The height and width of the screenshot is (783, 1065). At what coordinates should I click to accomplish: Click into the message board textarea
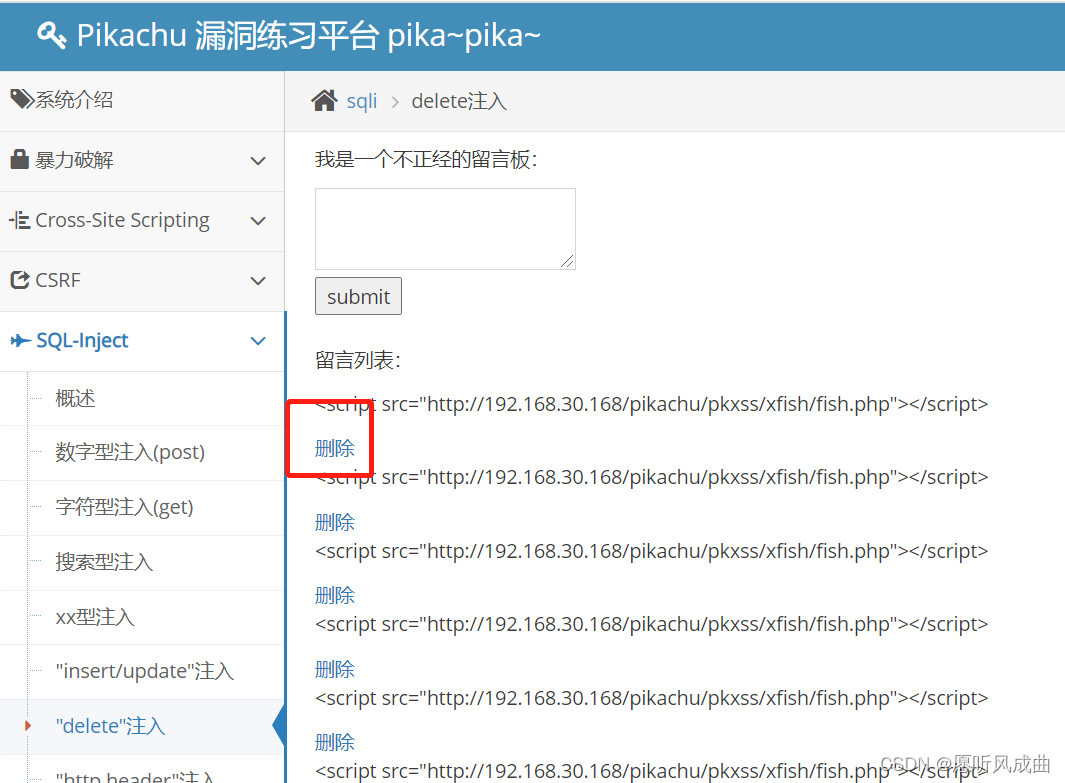(x=445, y=229)
